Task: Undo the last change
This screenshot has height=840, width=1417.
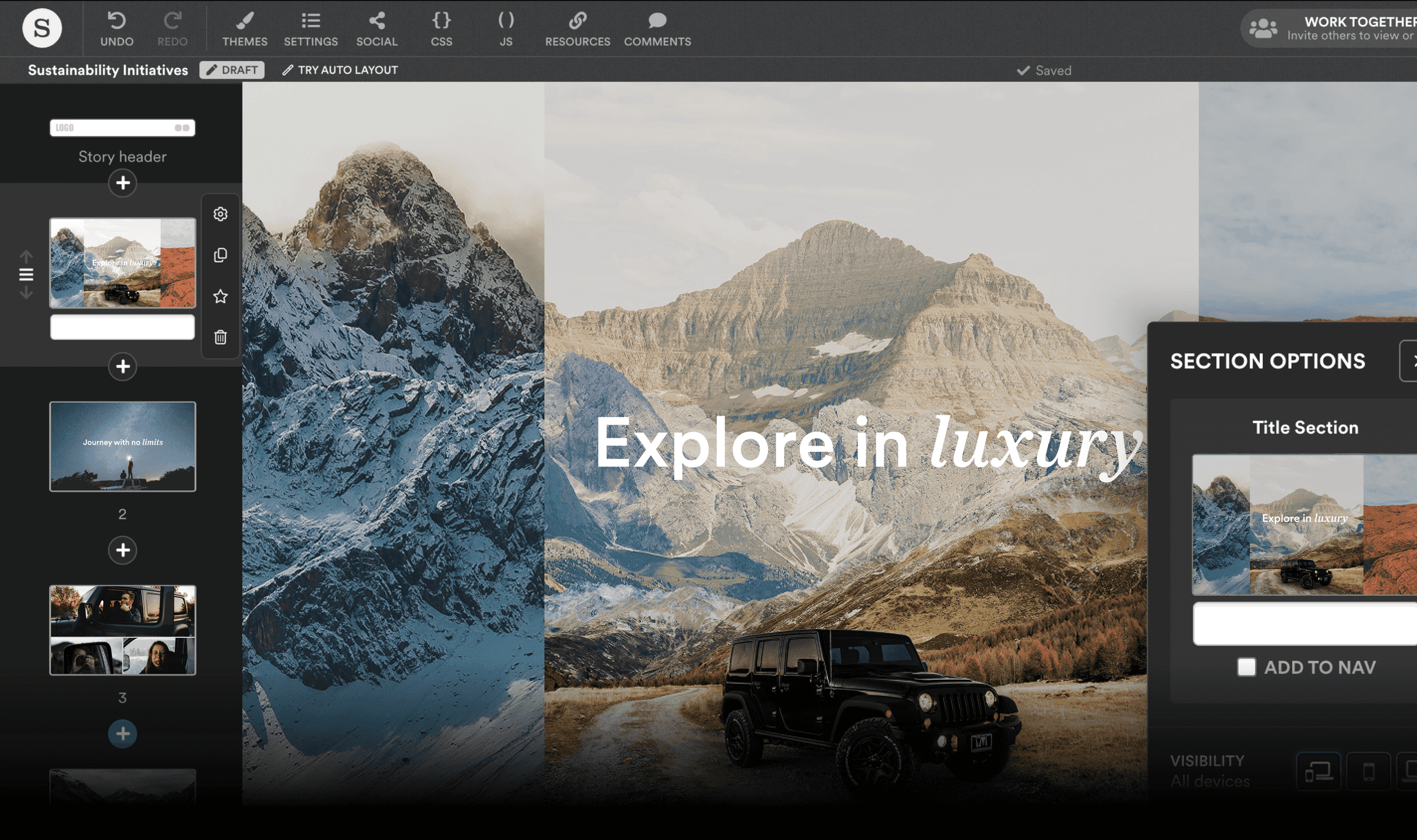Action: click(x=117, y=28)
